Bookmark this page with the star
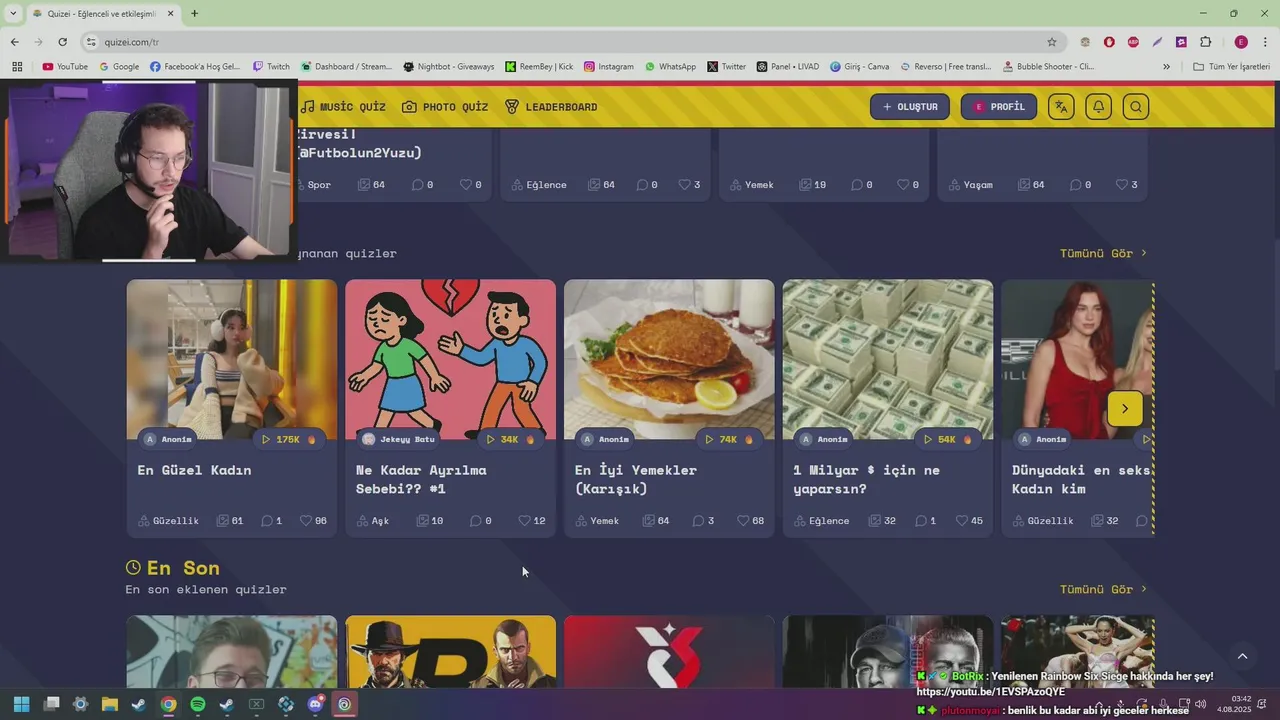 pos(1052,42)
